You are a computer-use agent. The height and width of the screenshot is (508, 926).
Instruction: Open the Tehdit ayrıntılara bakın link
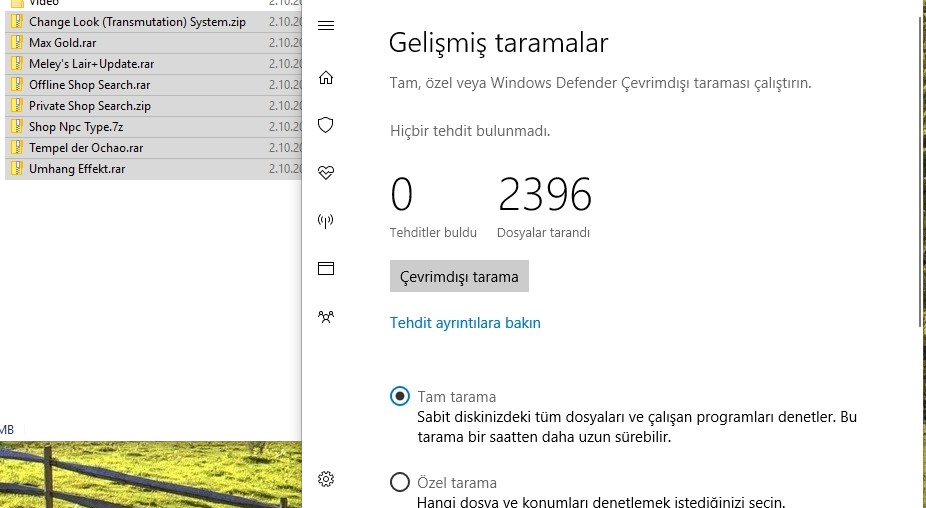coord(465,323)
